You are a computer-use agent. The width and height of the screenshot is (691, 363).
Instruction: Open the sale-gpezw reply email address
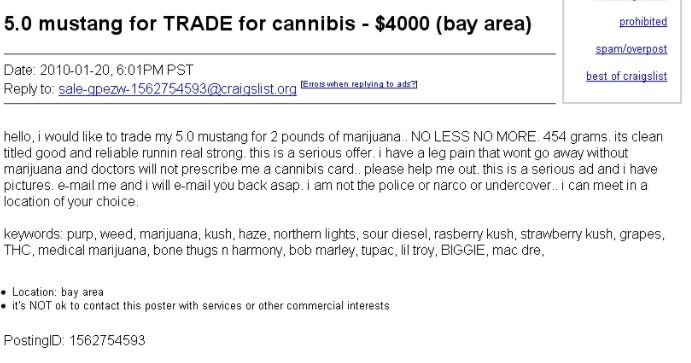[177, 89]
